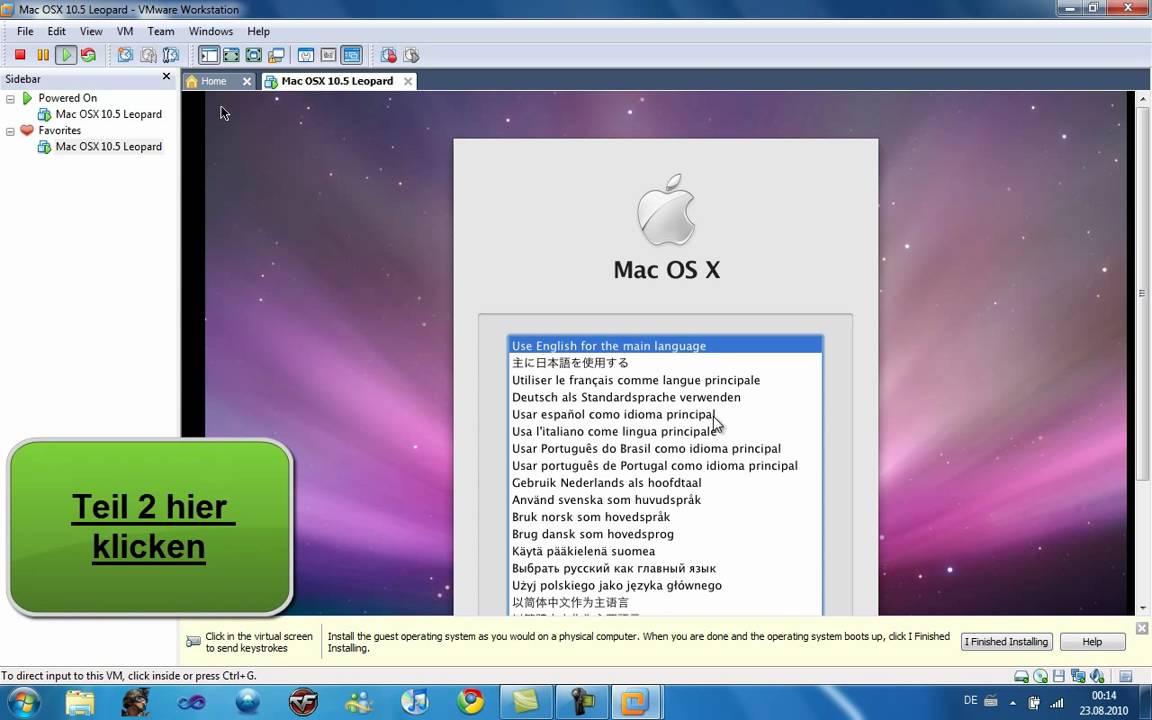This screenshot has height=720, width=1152.
Task: Click the DE language indicator in tray
Action: click(971, 701)
